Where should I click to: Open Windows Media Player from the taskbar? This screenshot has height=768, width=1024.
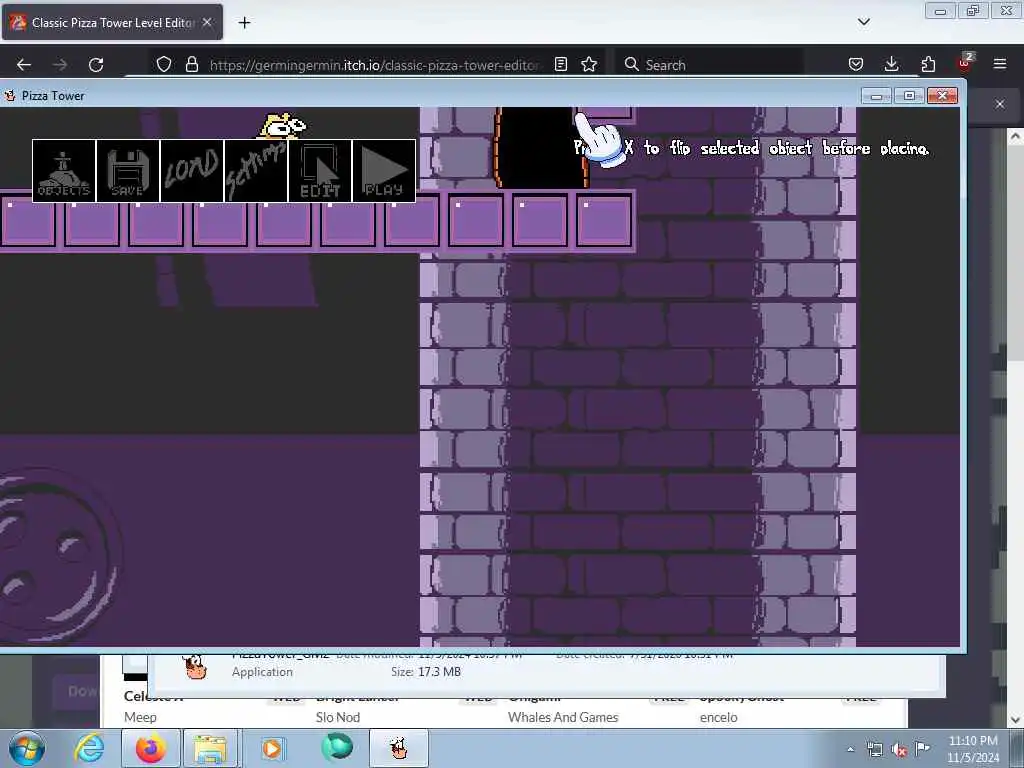pos(272,748)
